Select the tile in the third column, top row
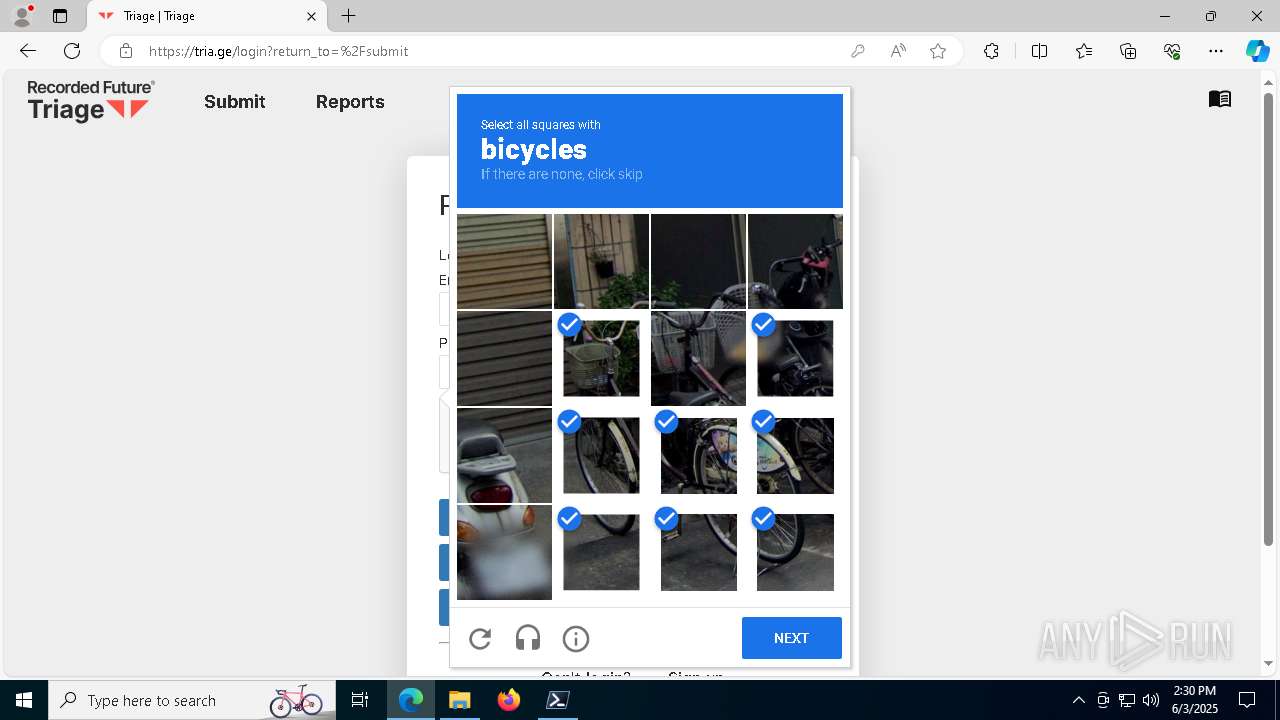Image resolution: width=1280 pixels, height=720 pixels. coord(698,261)
